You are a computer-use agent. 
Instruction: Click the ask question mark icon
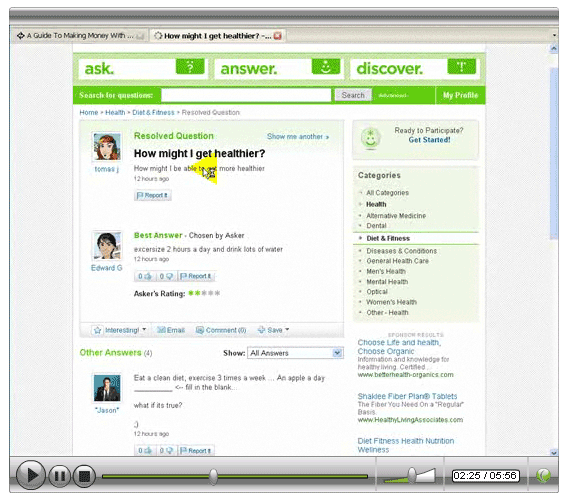[x=190, y=67]
